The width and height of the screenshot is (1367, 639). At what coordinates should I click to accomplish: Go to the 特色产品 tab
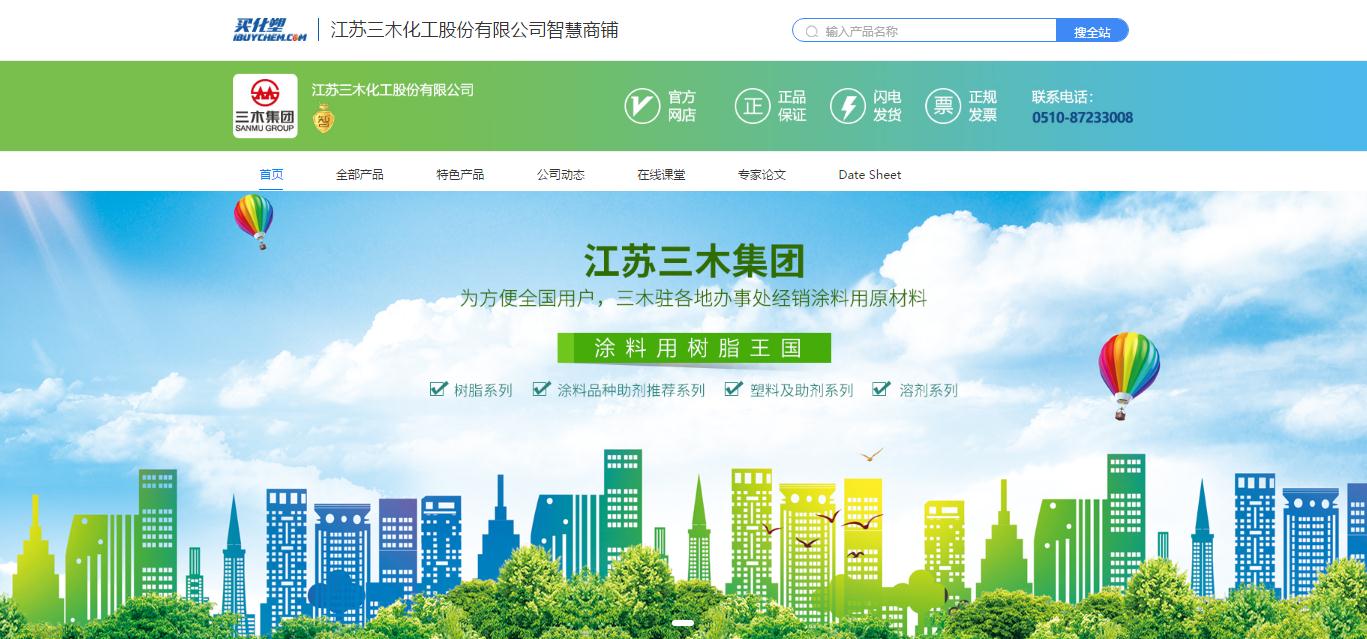click(460, 174)
